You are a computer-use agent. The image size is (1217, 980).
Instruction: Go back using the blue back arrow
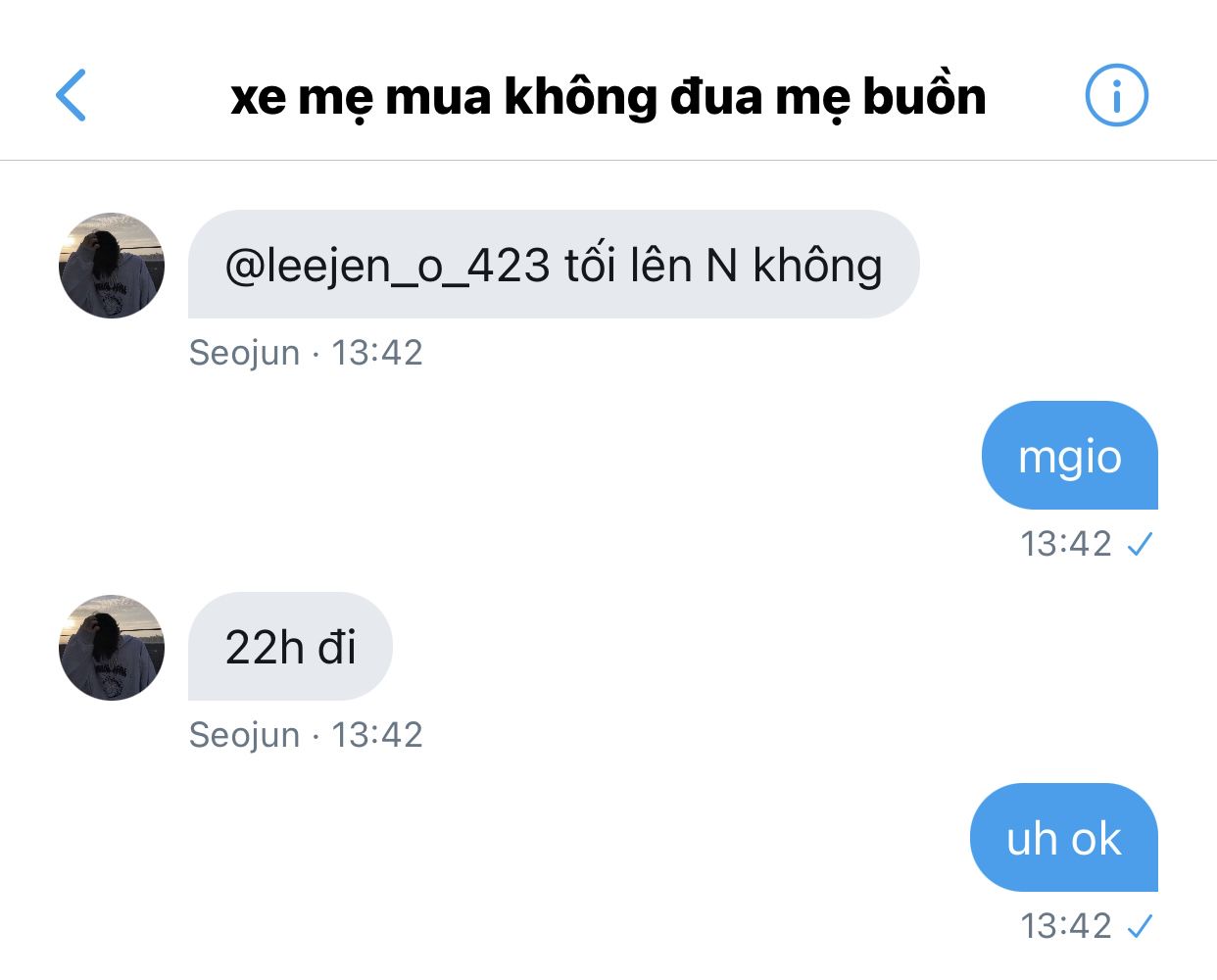pyautogui.click(x=71, y=95)
